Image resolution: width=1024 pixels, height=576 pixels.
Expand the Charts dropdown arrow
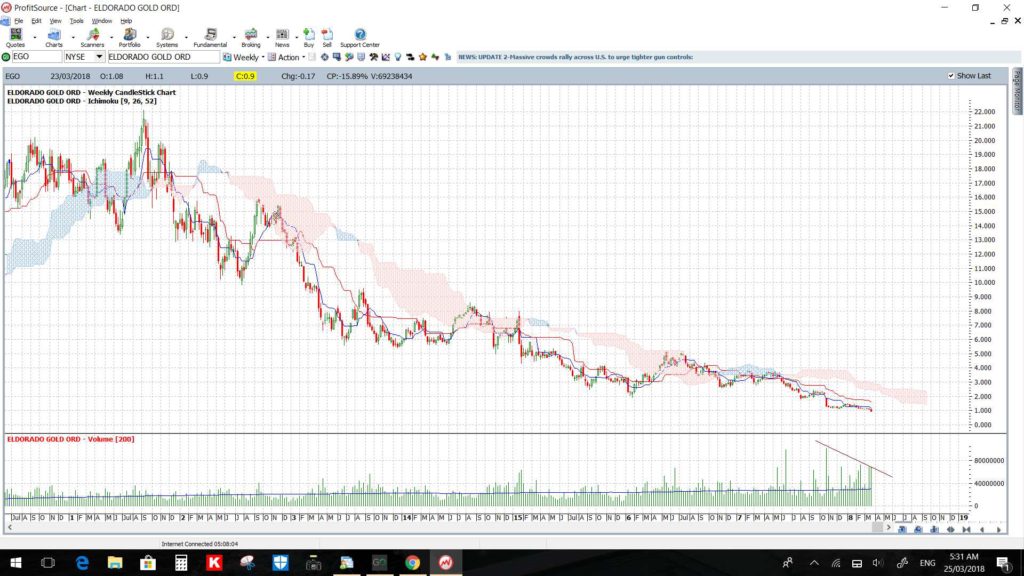point(72,37)
